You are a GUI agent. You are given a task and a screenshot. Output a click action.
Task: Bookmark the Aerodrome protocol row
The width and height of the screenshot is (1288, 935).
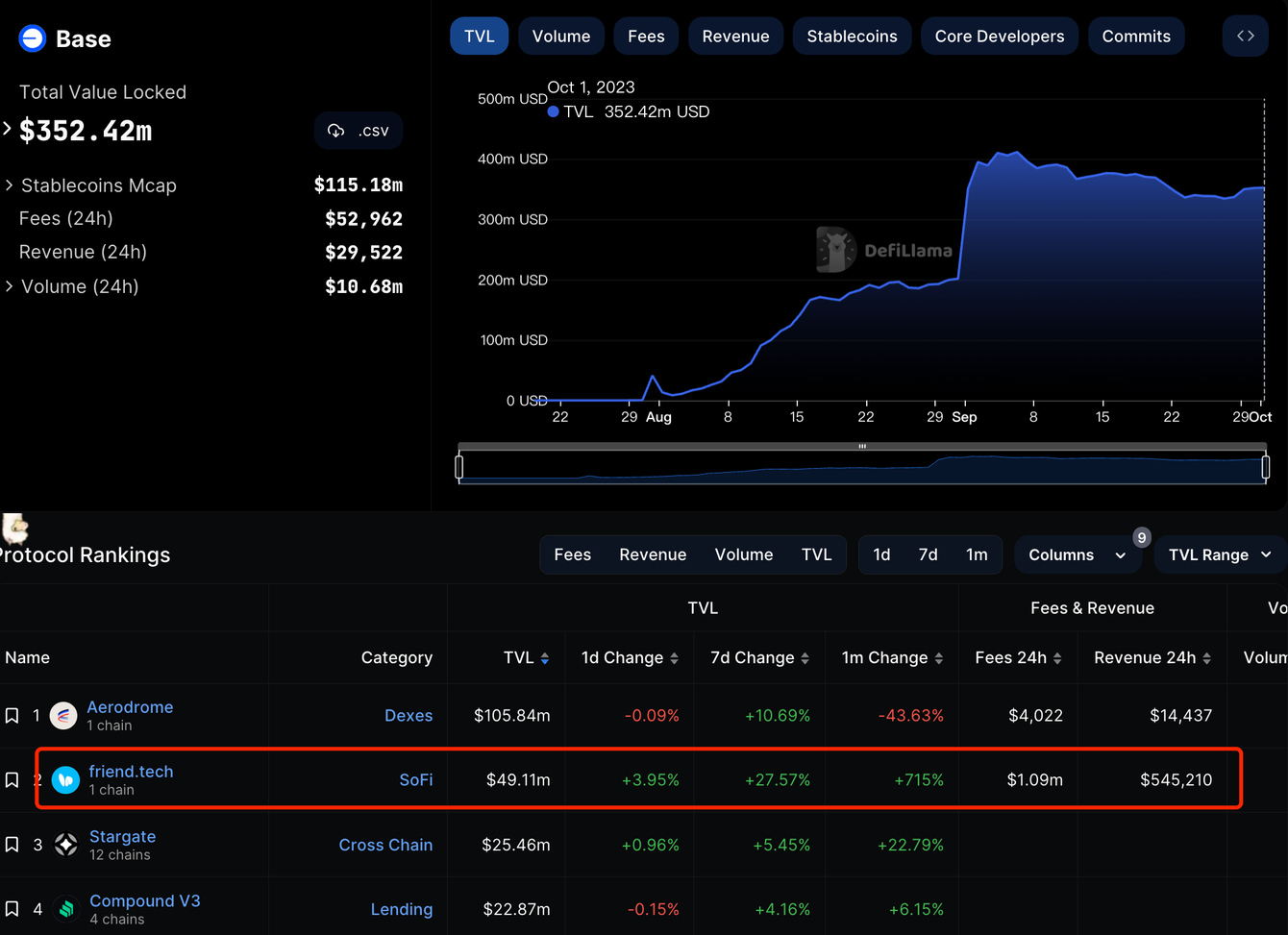[x=12, y=716]
